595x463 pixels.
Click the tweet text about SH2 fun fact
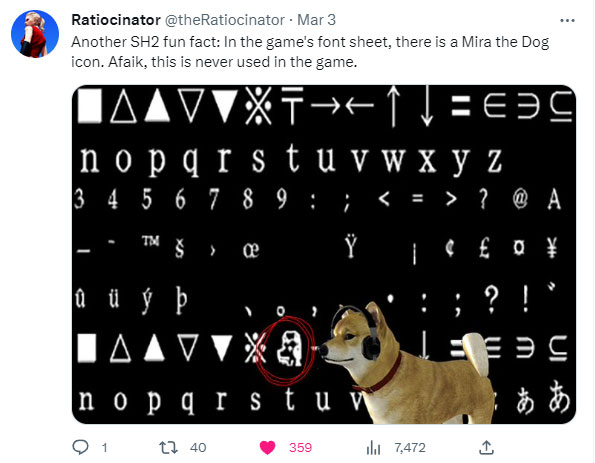point(310,52)
